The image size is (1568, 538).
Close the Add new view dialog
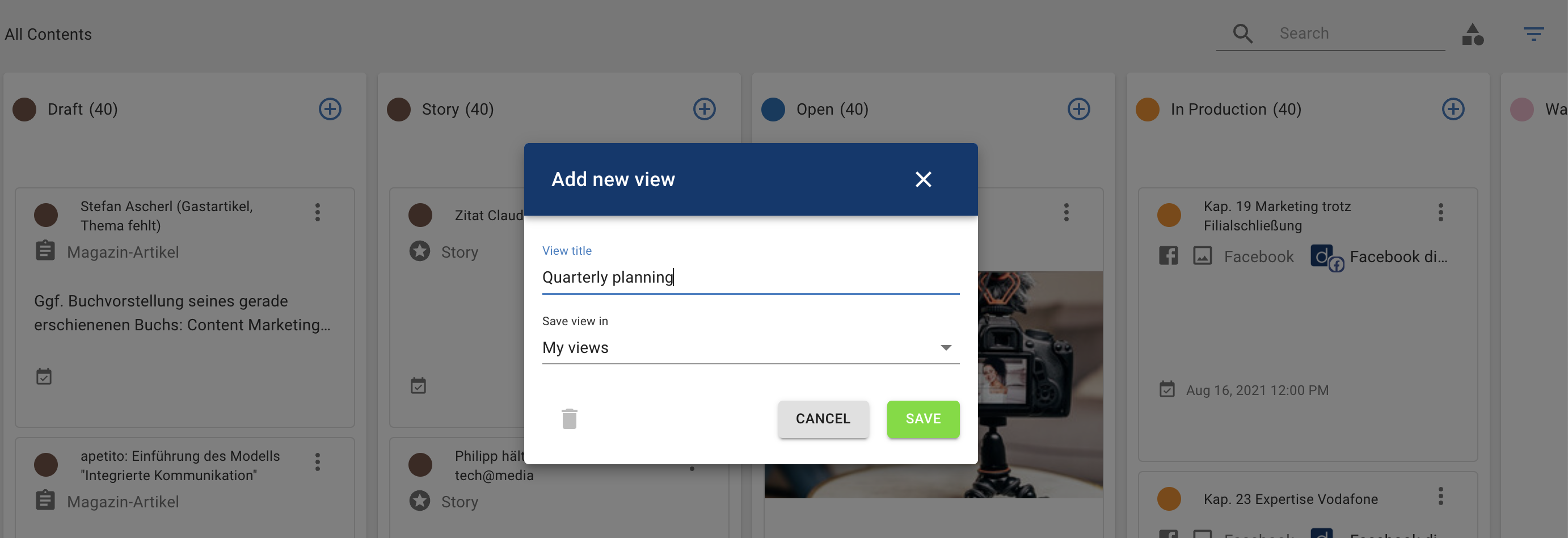pyautogui.click(x=923, y=179)
